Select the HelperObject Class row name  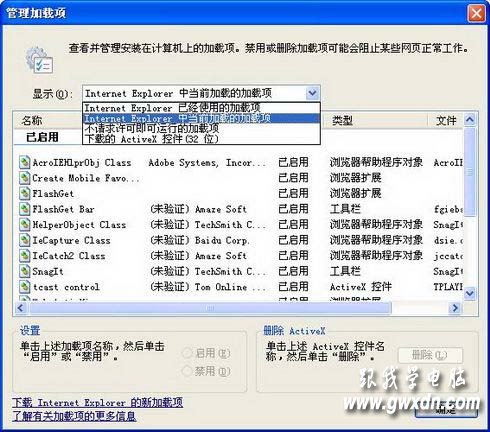[79, 225]
